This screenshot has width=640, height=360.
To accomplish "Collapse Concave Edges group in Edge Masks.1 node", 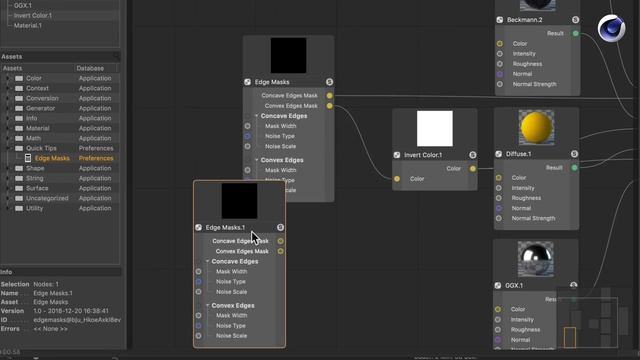I will click(207, 261).
